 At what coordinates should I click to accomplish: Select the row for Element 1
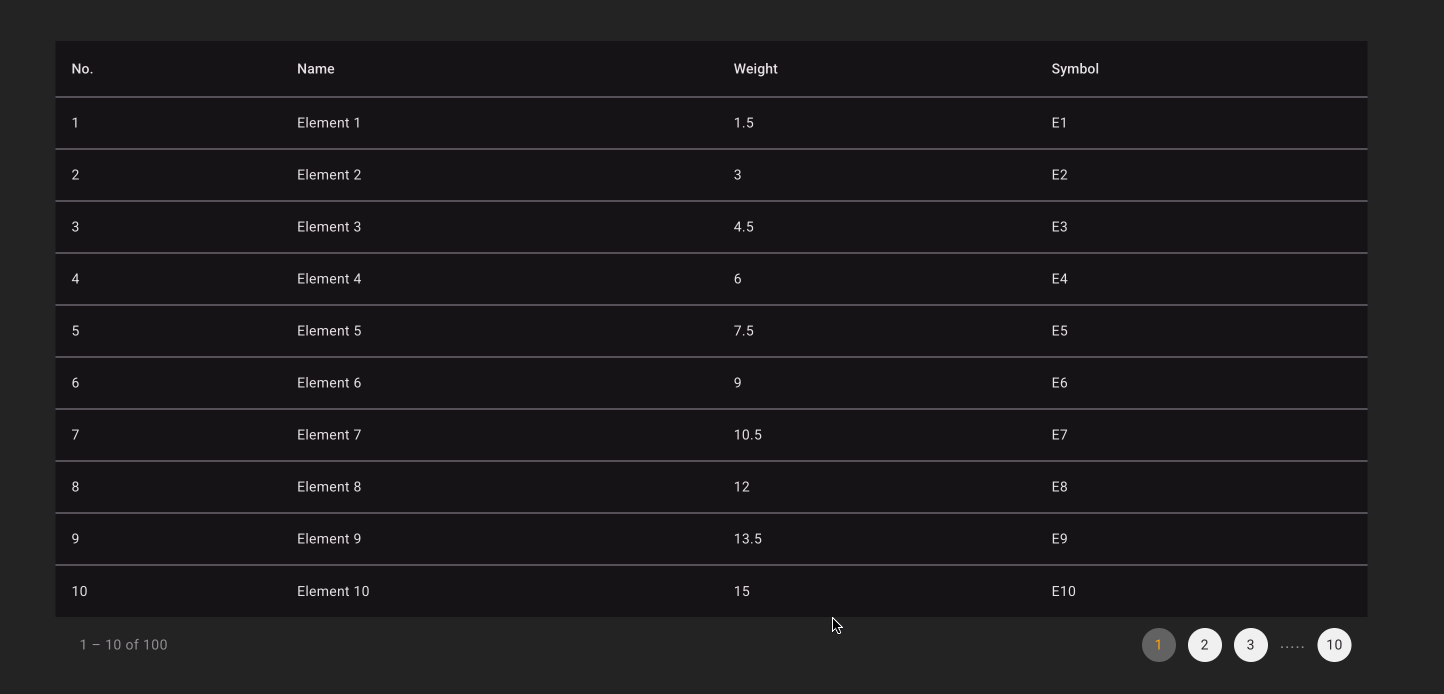[x=329, y=122]
